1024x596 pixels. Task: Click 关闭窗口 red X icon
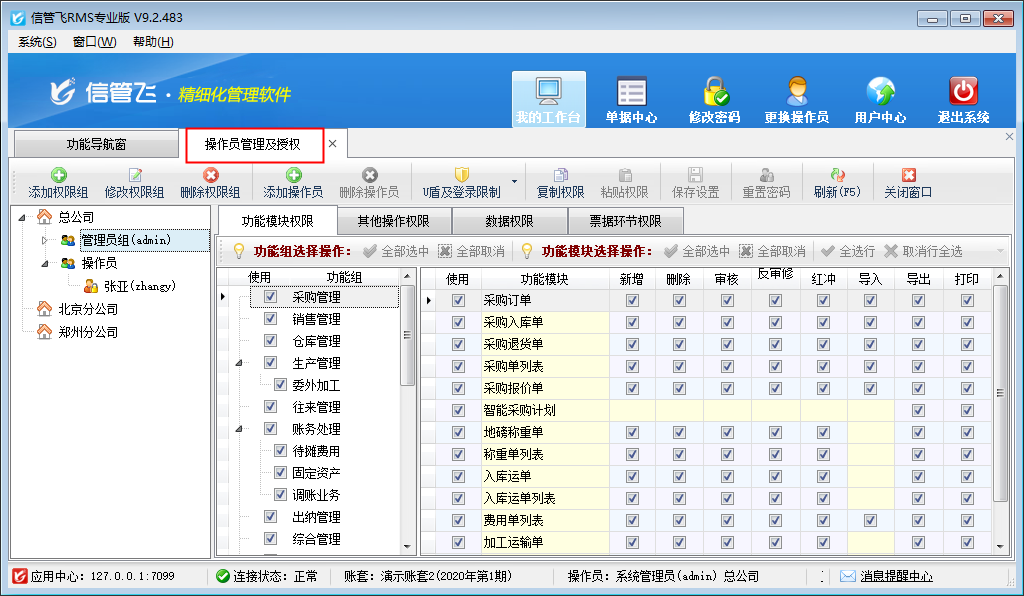coord(908,175)
